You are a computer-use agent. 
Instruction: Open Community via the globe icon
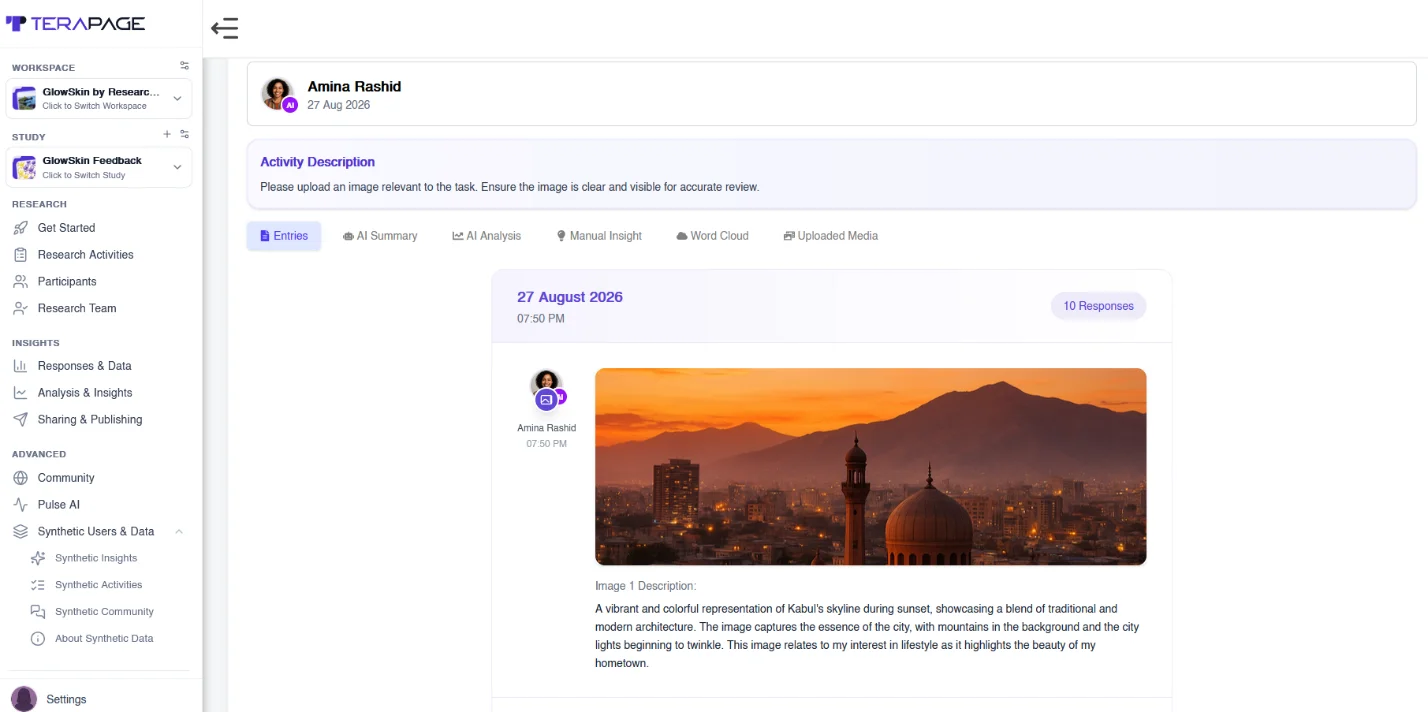(20, 478)
